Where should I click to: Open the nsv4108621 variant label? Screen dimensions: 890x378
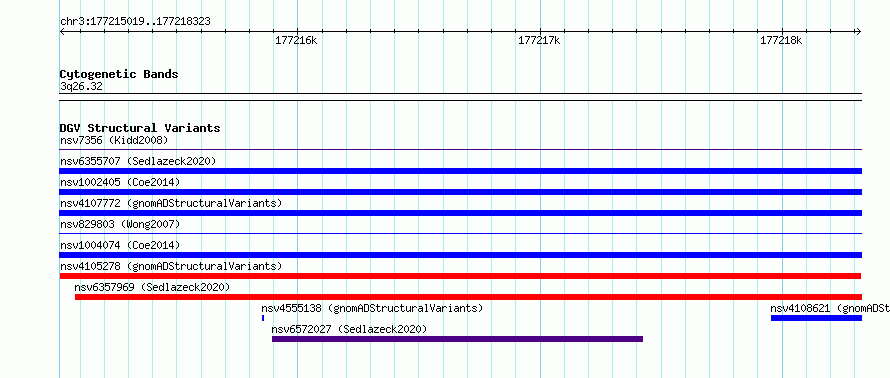pyautogui.click(x=830, y=308)
